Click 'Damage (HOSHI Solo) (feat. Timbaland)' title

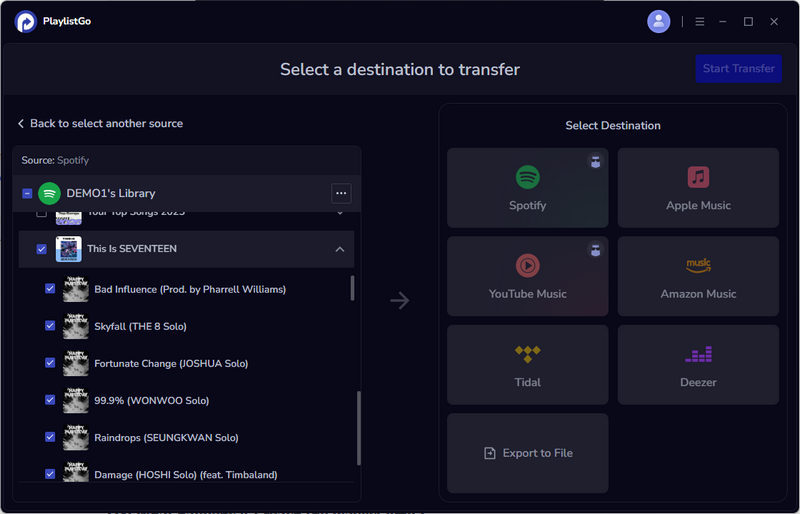pos(186,475)
